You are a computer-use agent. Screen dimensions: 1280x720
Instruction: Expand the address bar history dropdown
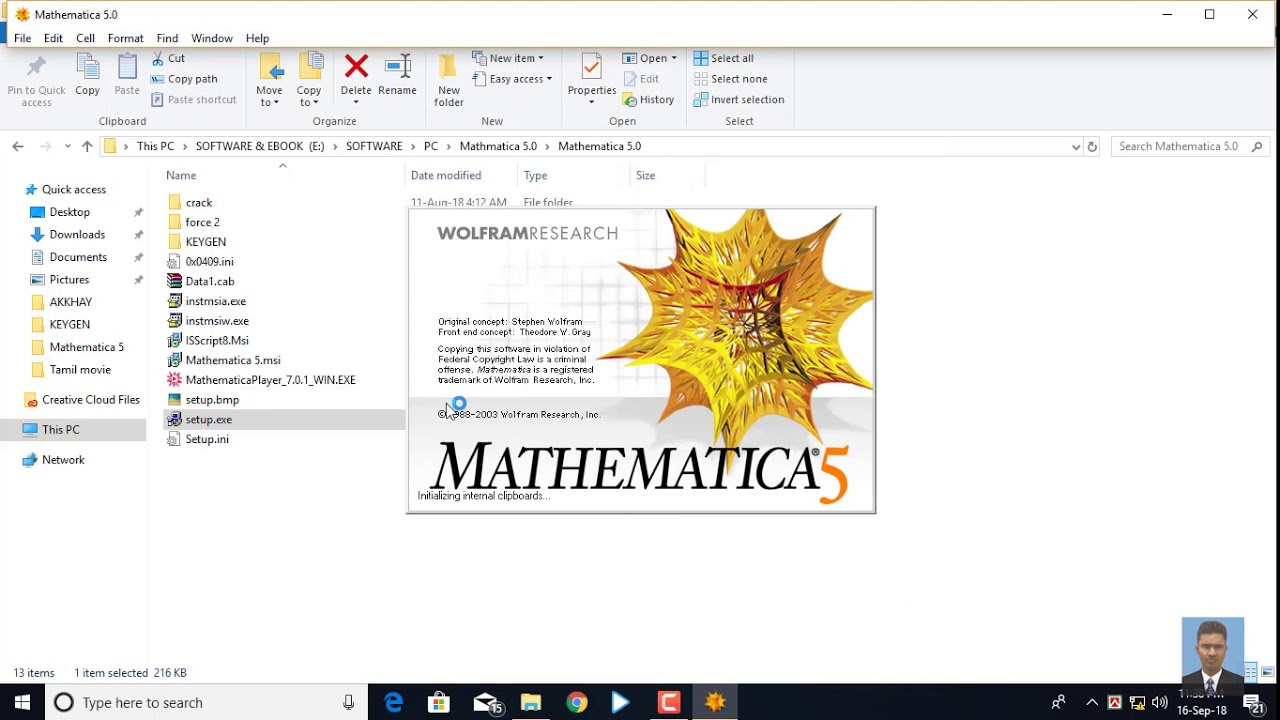[1076, 146]
